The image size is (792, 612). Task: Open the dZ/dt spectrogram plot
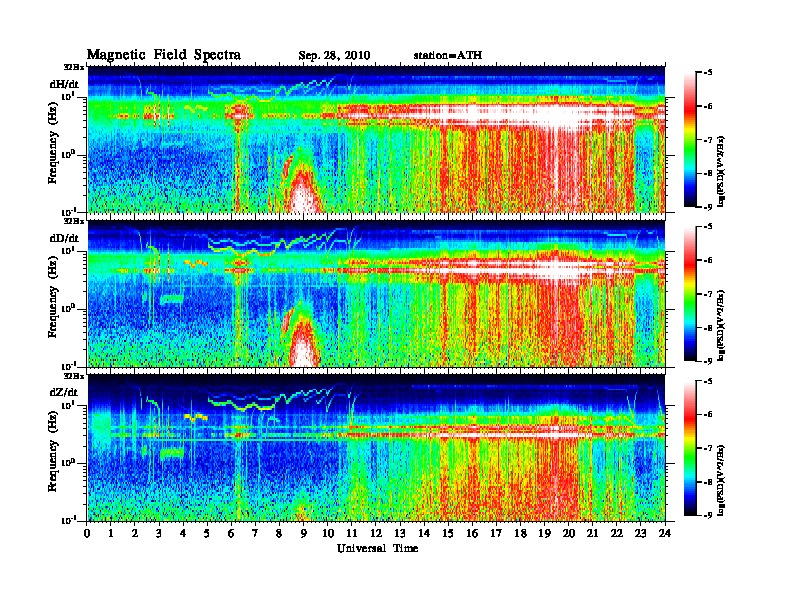(x=376, y=448)
